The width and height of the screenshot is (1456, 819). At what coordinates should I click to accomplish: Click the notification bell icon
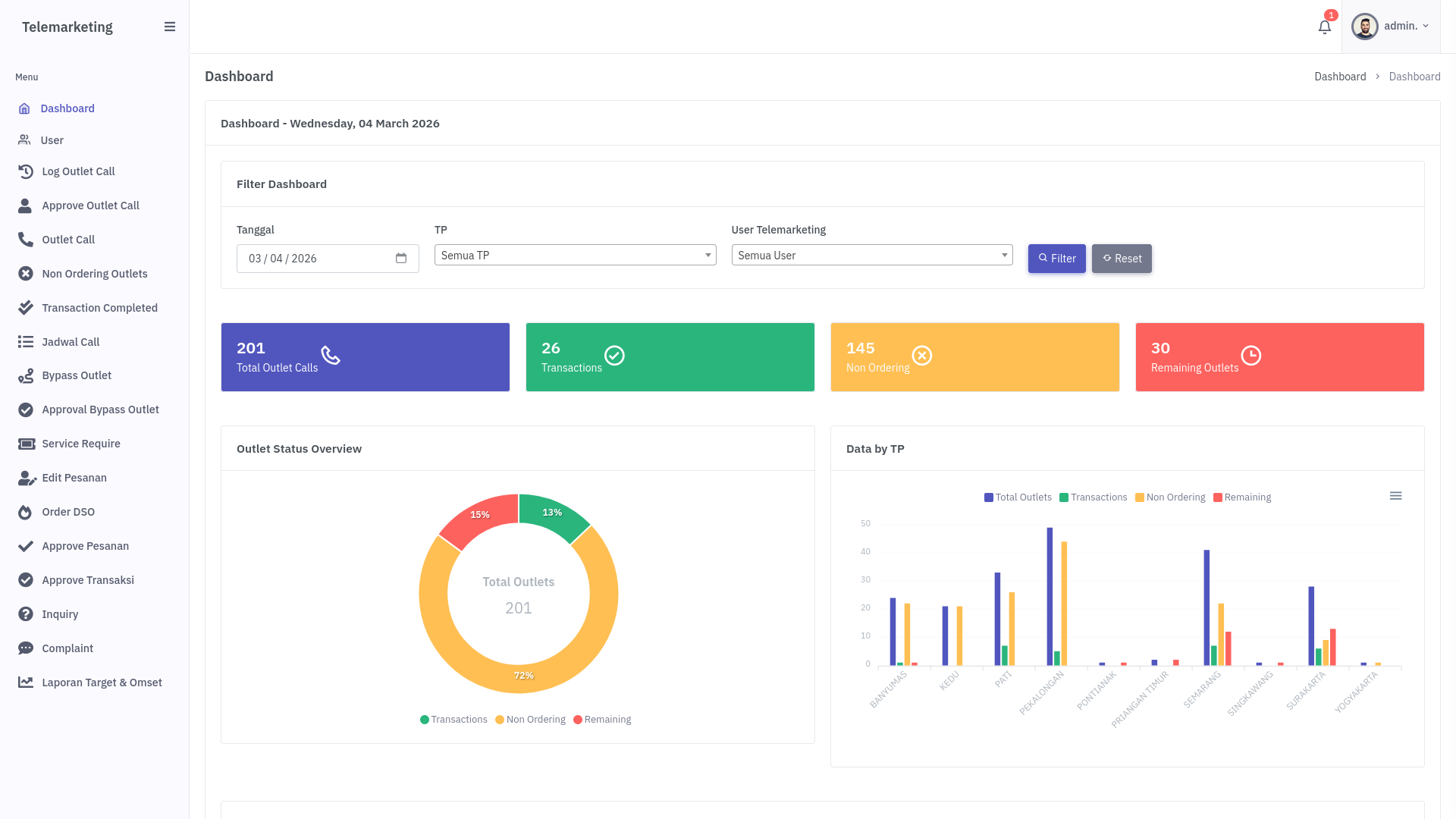click(1324, 27)
